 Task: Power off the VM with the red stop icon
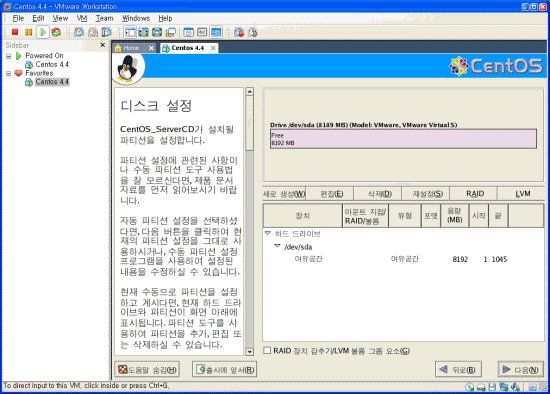15,32
